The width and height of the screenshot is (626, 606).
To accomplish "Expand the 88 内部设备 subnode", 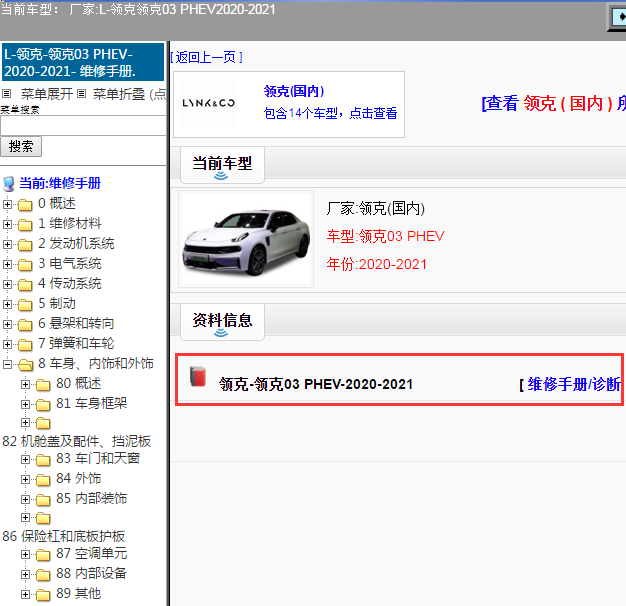I will click(25, 574).
